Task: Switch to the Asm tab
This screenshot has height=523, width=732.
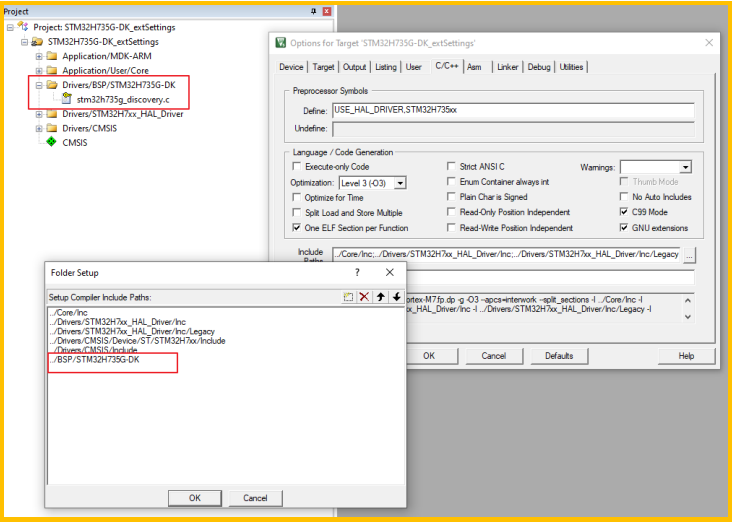Action: point(474,67)
